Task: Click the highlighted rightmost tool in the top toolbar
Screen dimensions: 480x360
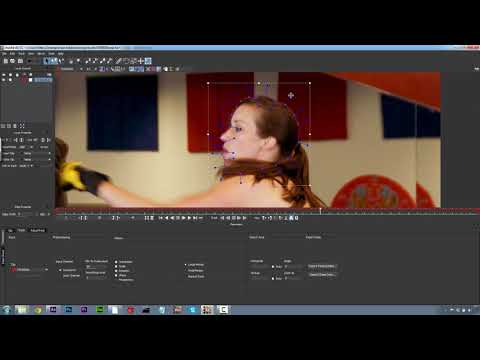Action: [x=148, y=61]
